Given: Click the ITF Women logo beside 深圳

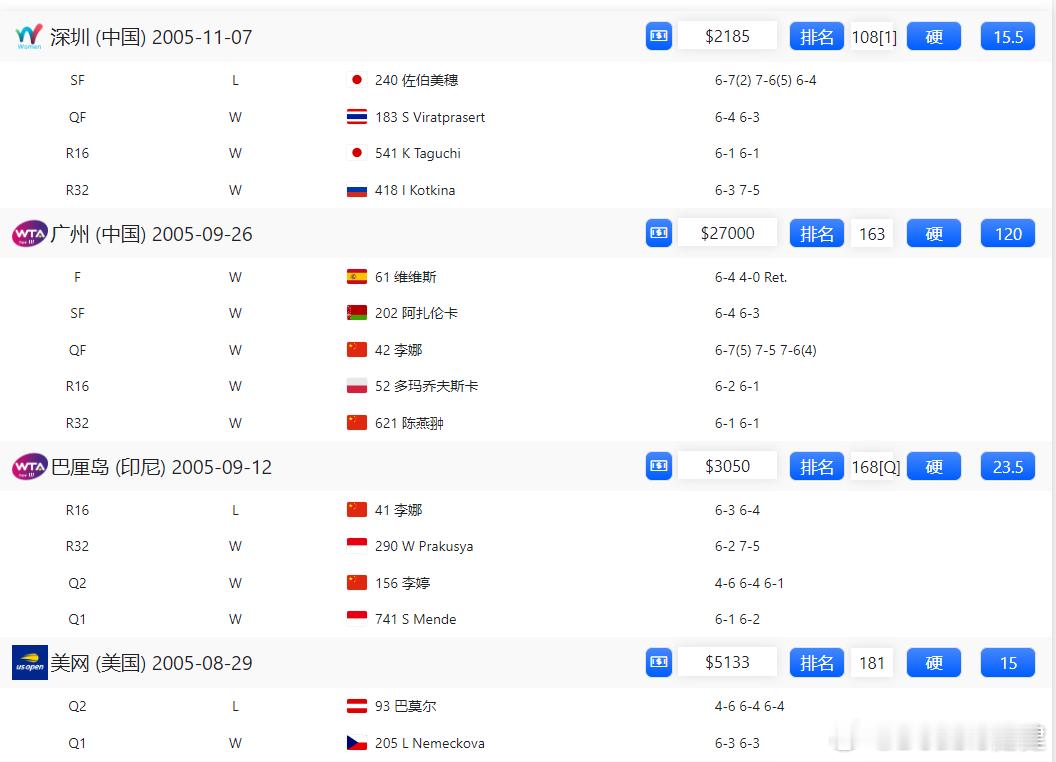Looking at the screenshot, I should click(29, 36).
